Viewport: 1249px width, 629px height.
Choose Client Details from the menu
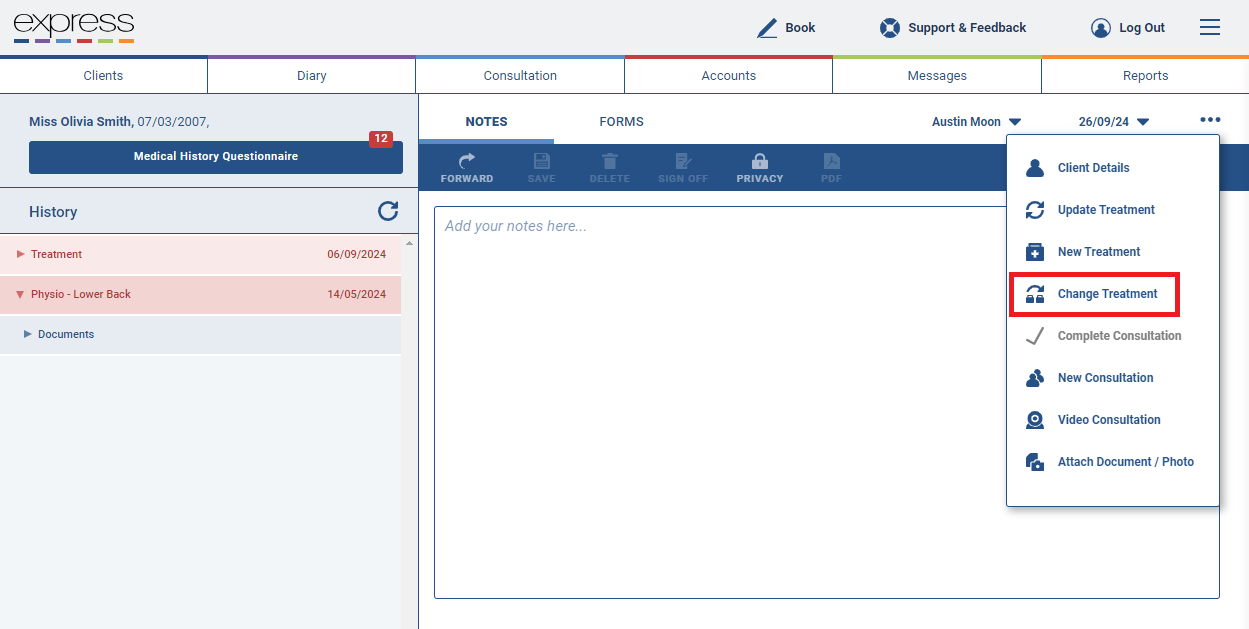coord(1094,168)
